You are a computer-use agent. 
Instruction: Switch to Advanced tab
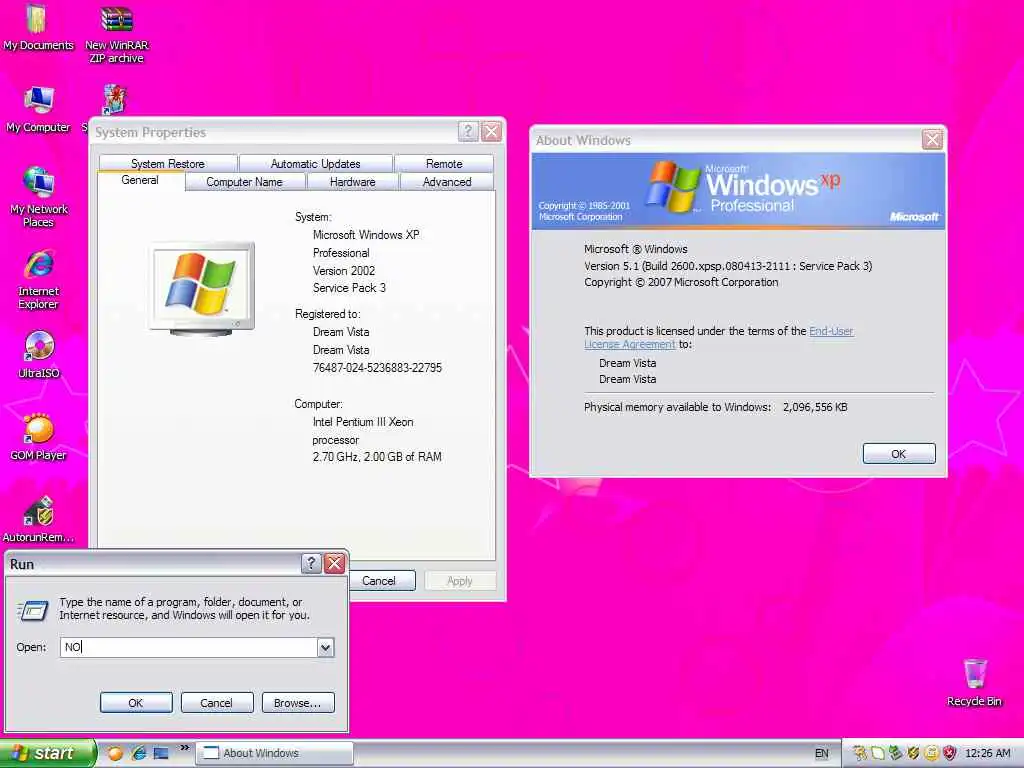[447, 182]
